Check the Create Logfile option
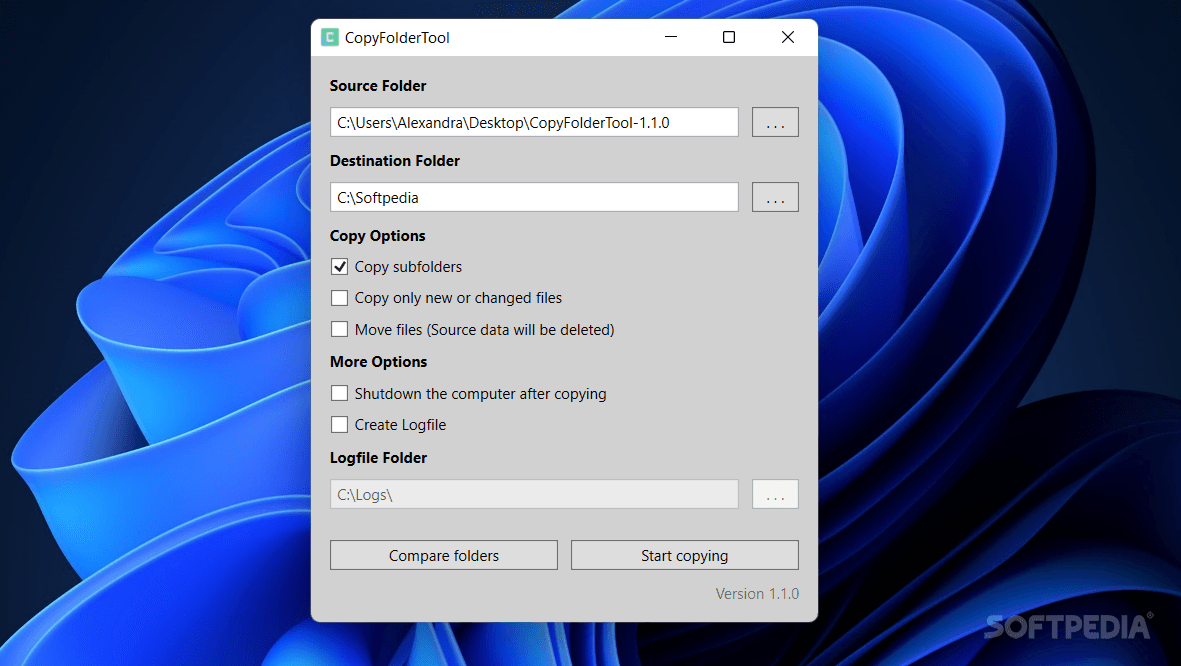Viewport: 1181px width, 666px height. [x=340, y=425]
